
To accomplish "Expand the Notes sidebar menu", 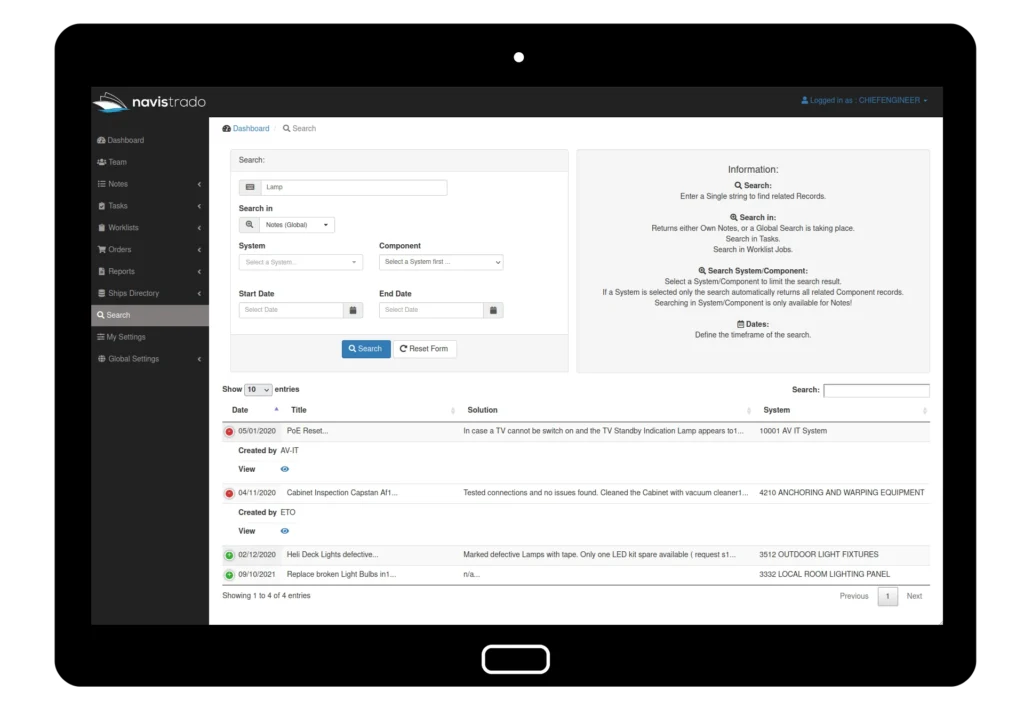I will [x=150, y=184].
